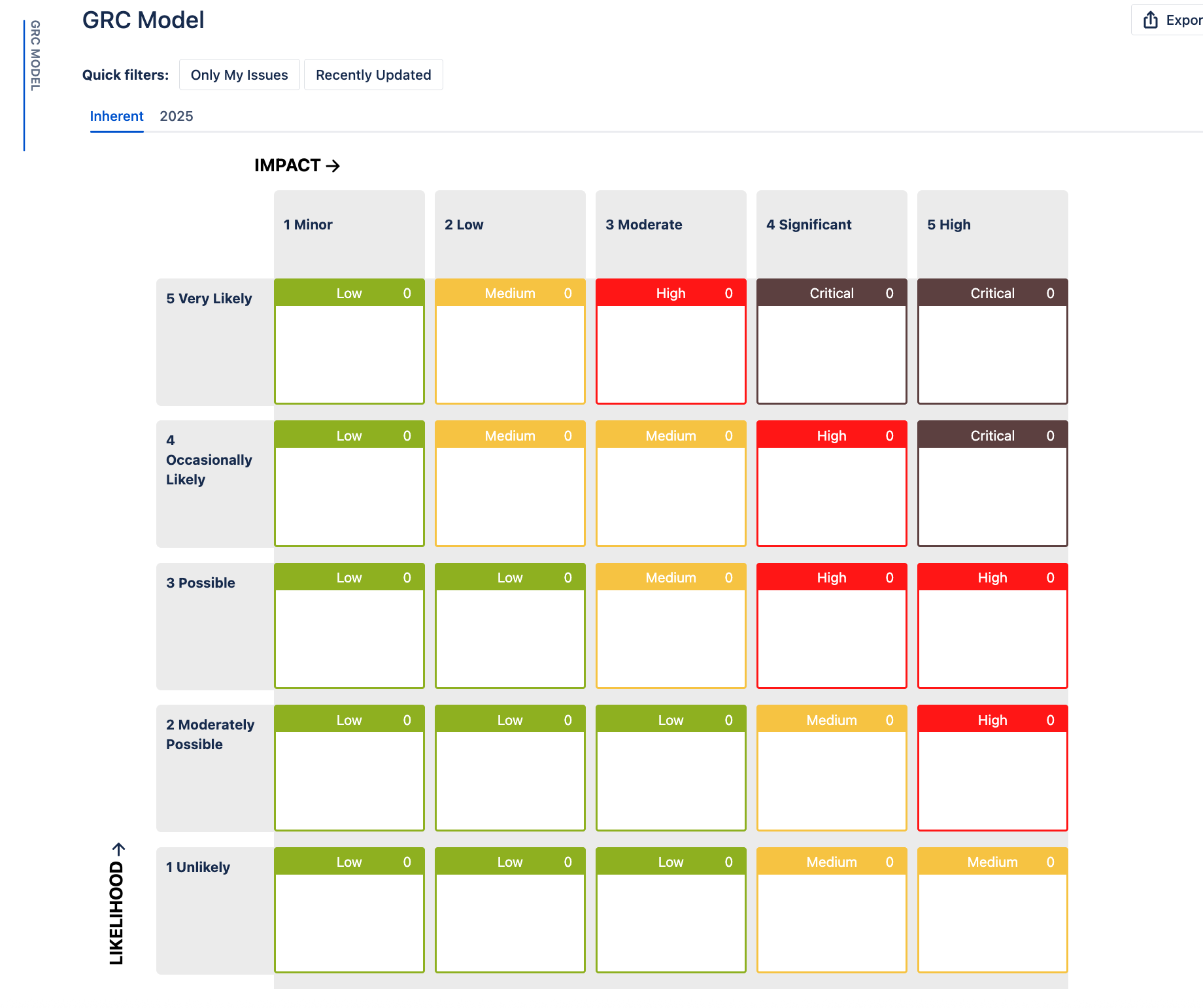
Task: Select Low cell for Unlikely, 2 Low
Action: [x=510, y=910]
